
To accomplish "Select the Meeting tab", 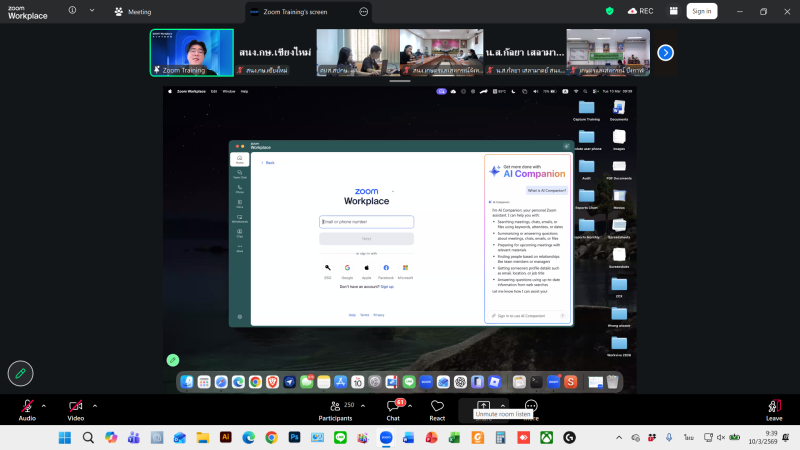I will click(x=132, y=11).
